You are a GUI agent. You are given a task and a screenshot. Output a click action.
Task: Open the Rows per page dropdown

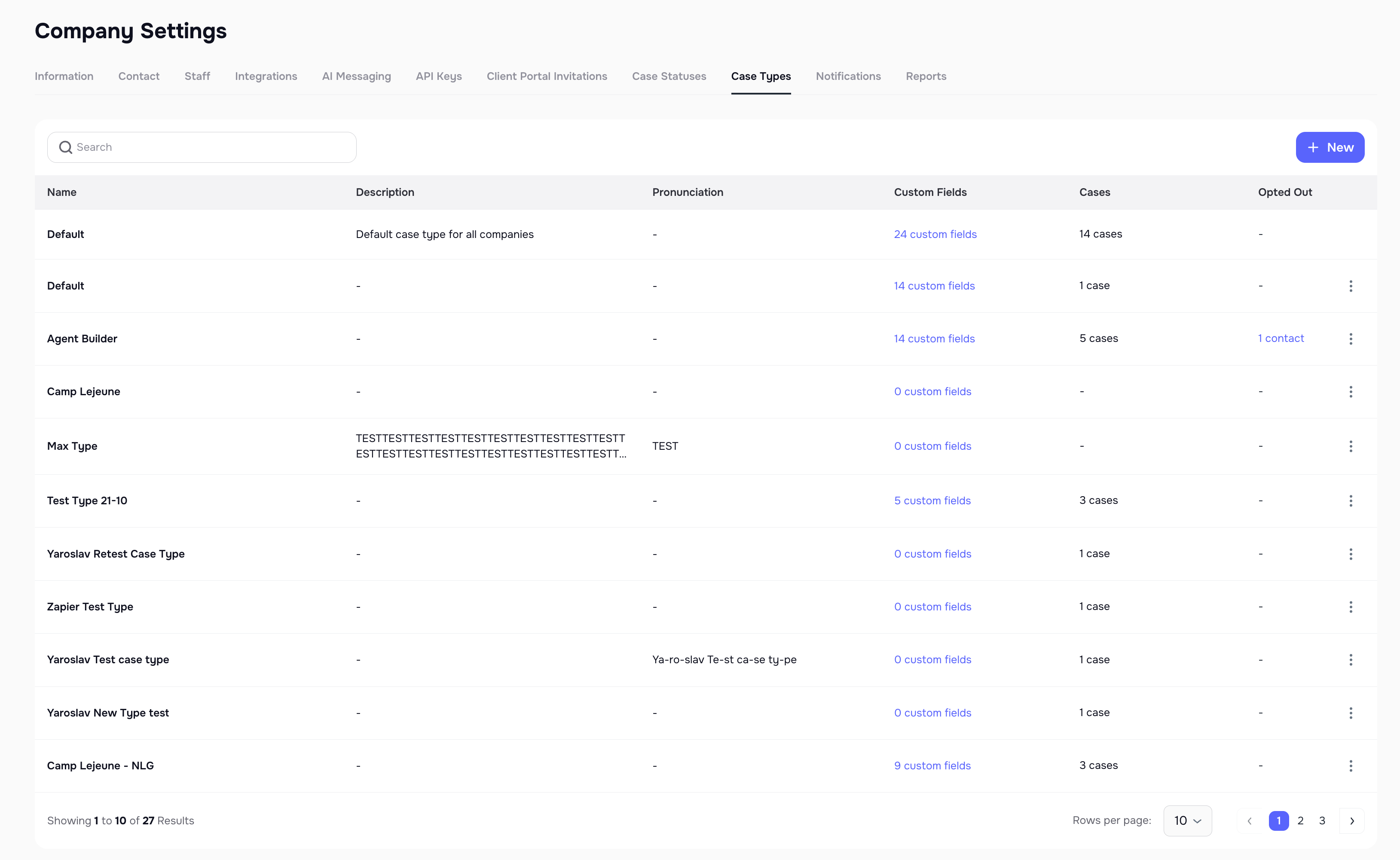click(x=1187, y=821)
